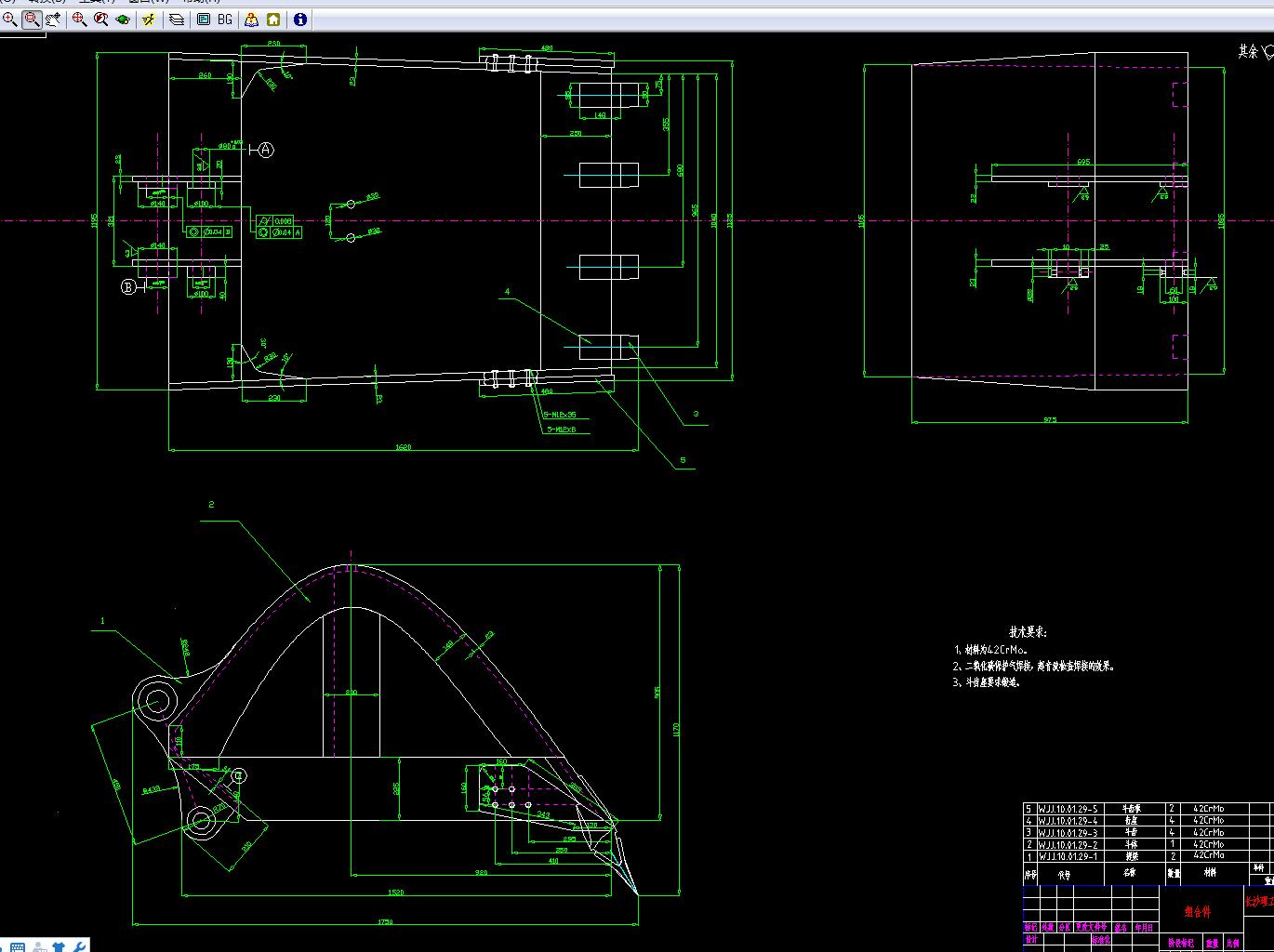Select table cell WJJ.10.01.29-2
The height and width of the screenshot is (952, 1274).
[1068, 844]
